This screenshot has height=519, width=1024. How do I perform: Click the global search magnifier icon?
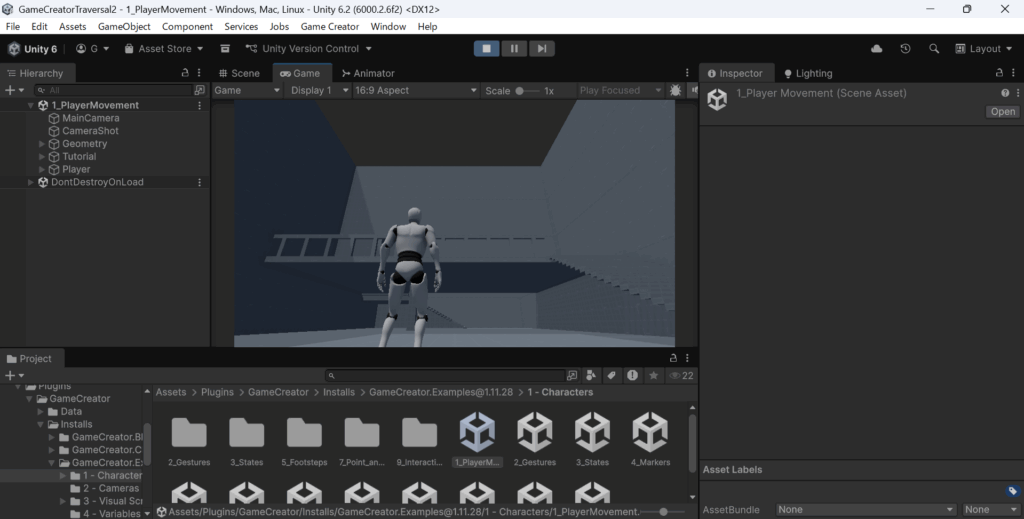point(934,48)
